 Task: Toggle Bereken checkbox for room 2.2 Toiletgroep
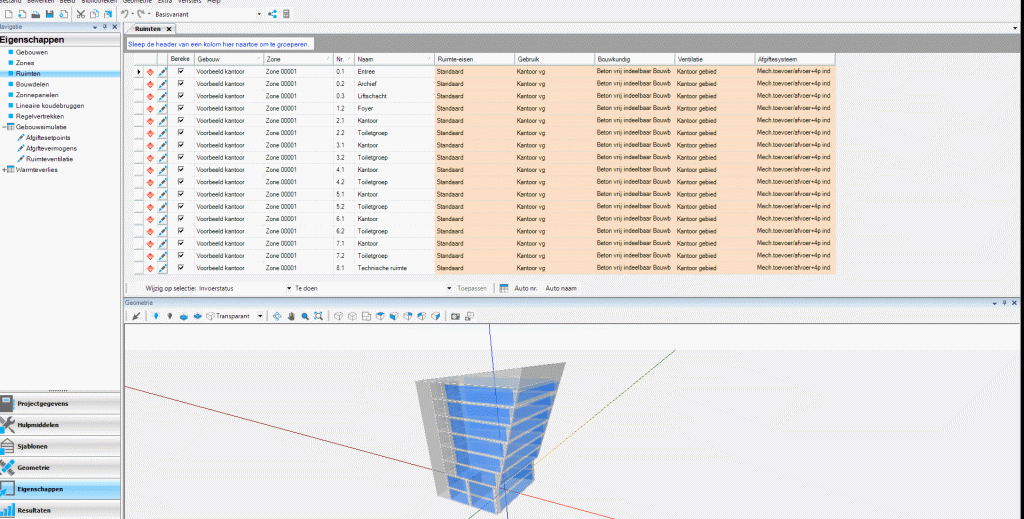pyautogui.click(x=181, y=133)
